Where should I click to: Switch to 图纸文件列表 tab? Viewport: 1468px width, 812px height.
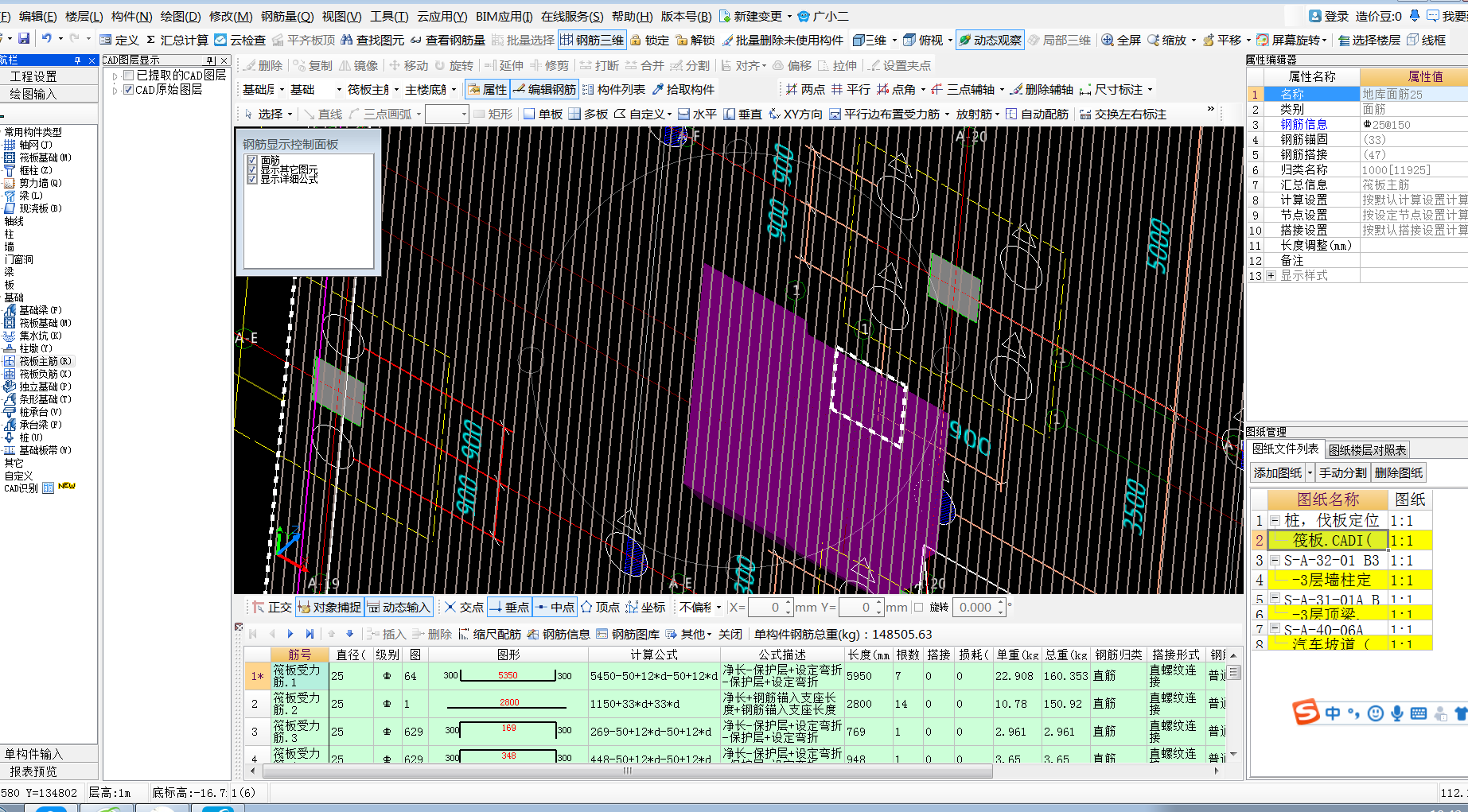tap(1285, 449)
